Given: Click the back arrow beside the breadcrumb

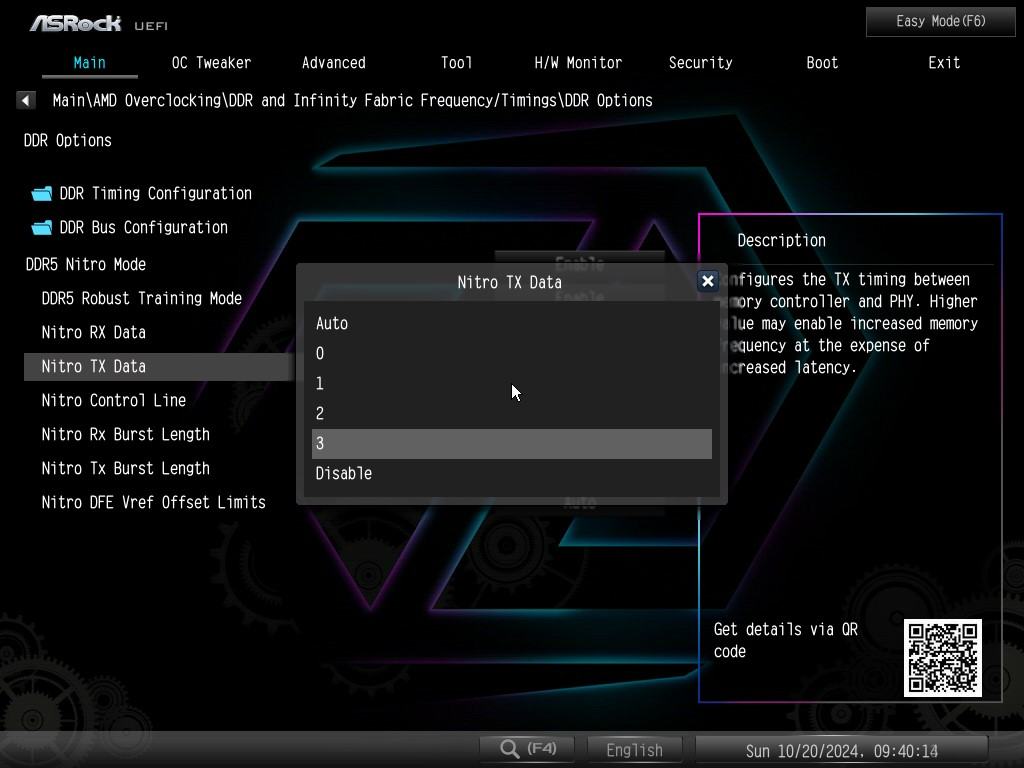Looking at the screenshot, I should pyautogui.click(x=25, y=101).
